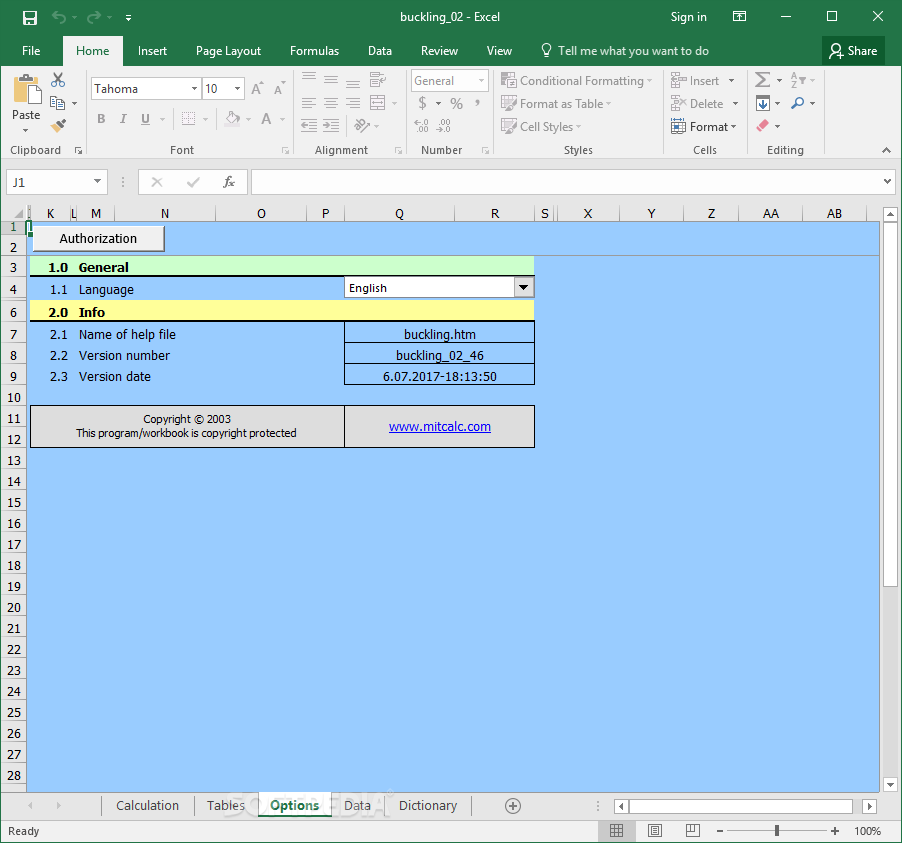Click Decrease Decimal icon
This screenshot has width=902, height=843.
pyautogui.click(x=444, y=125)
